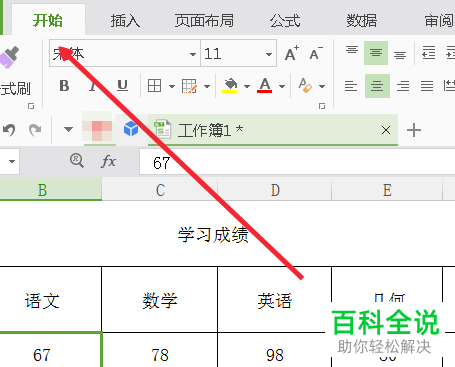Image resolution: width=455 pixels, height=367 pixels.
Task: Click the spreadsheet icon on 工作簿1 tab
Action: pyautogui.click(x=162, y=129)
